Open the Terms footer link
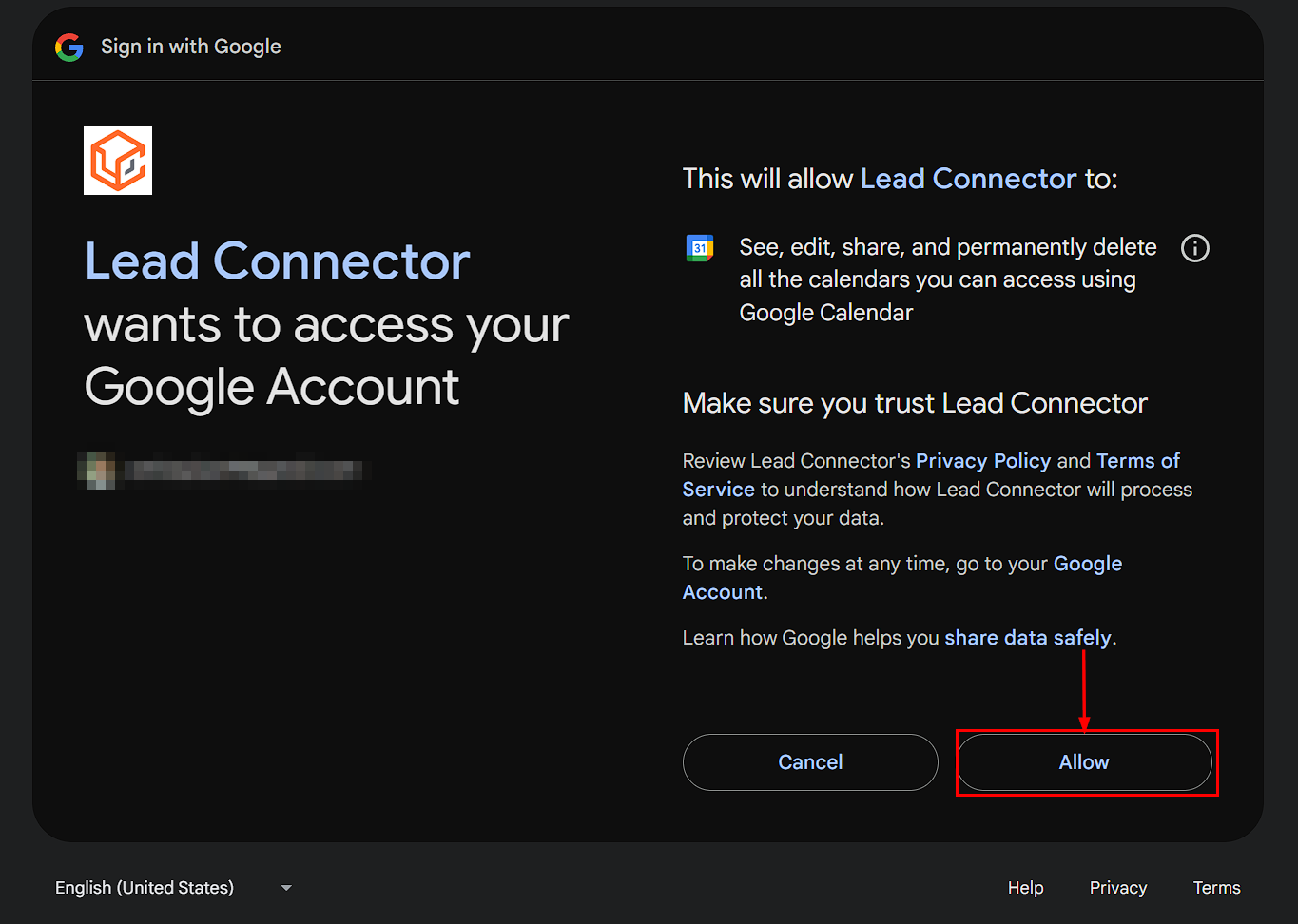 click(1216, 887)
